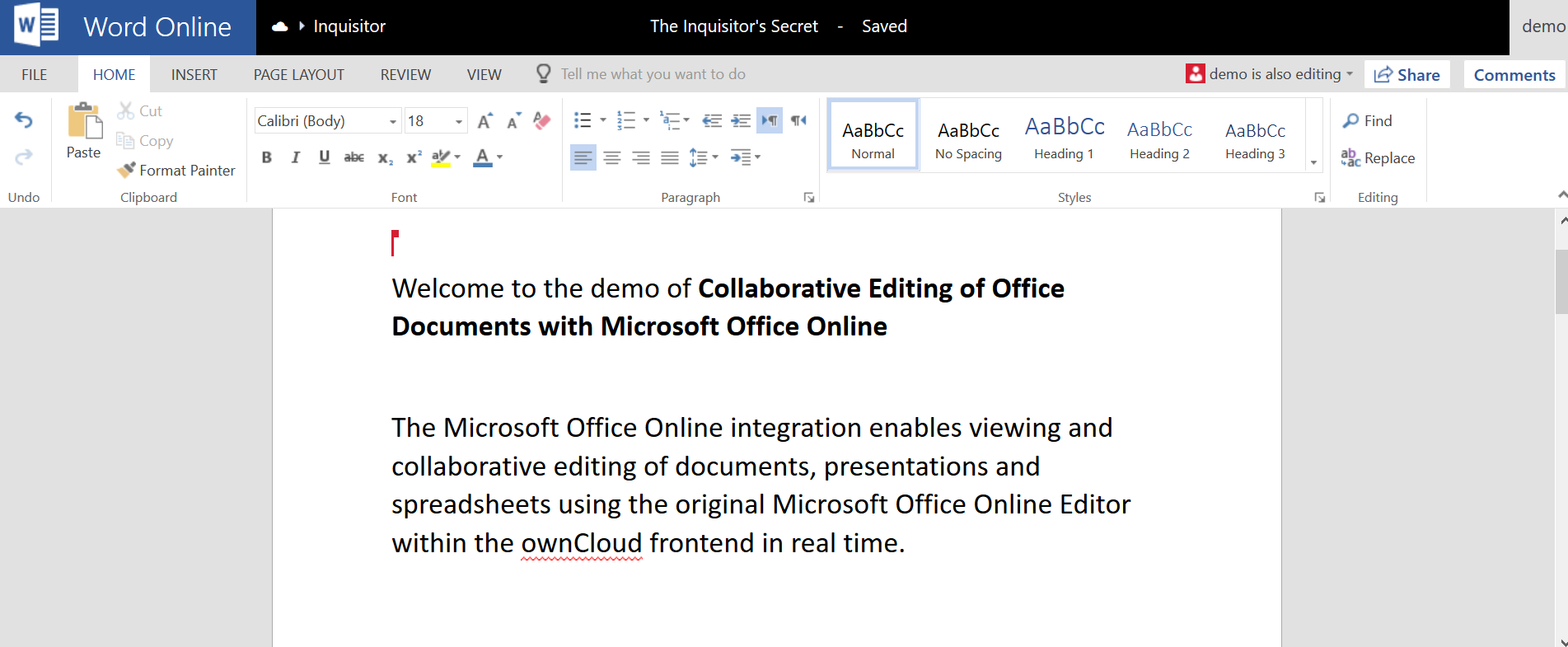This screenshot has height=647, width=1568.
Task: Click the lightbulb Tell me icon
Action: 543,73
